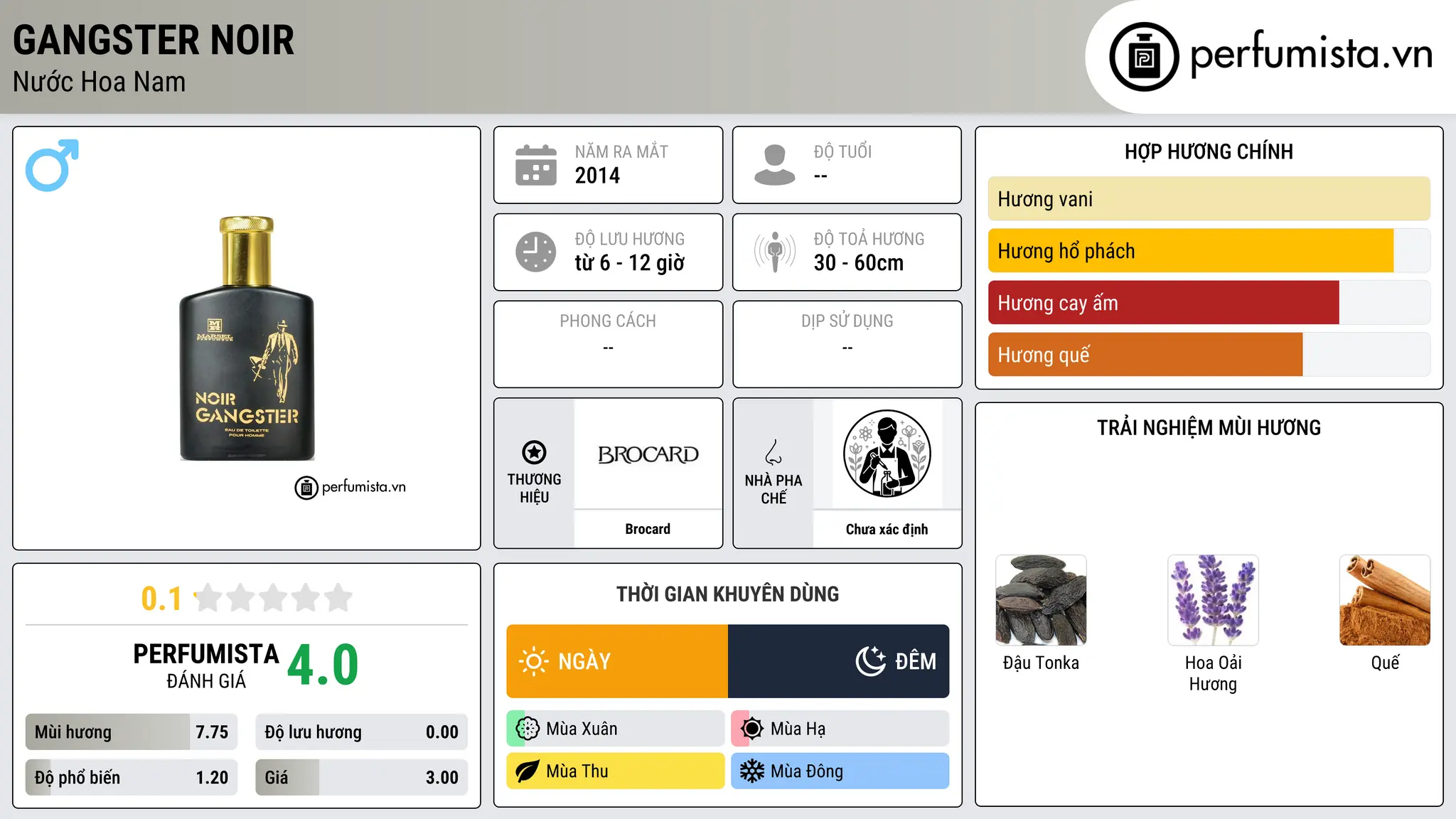
Task: Click the Hương hổ phách accord bar
Action: (1209, 251)
